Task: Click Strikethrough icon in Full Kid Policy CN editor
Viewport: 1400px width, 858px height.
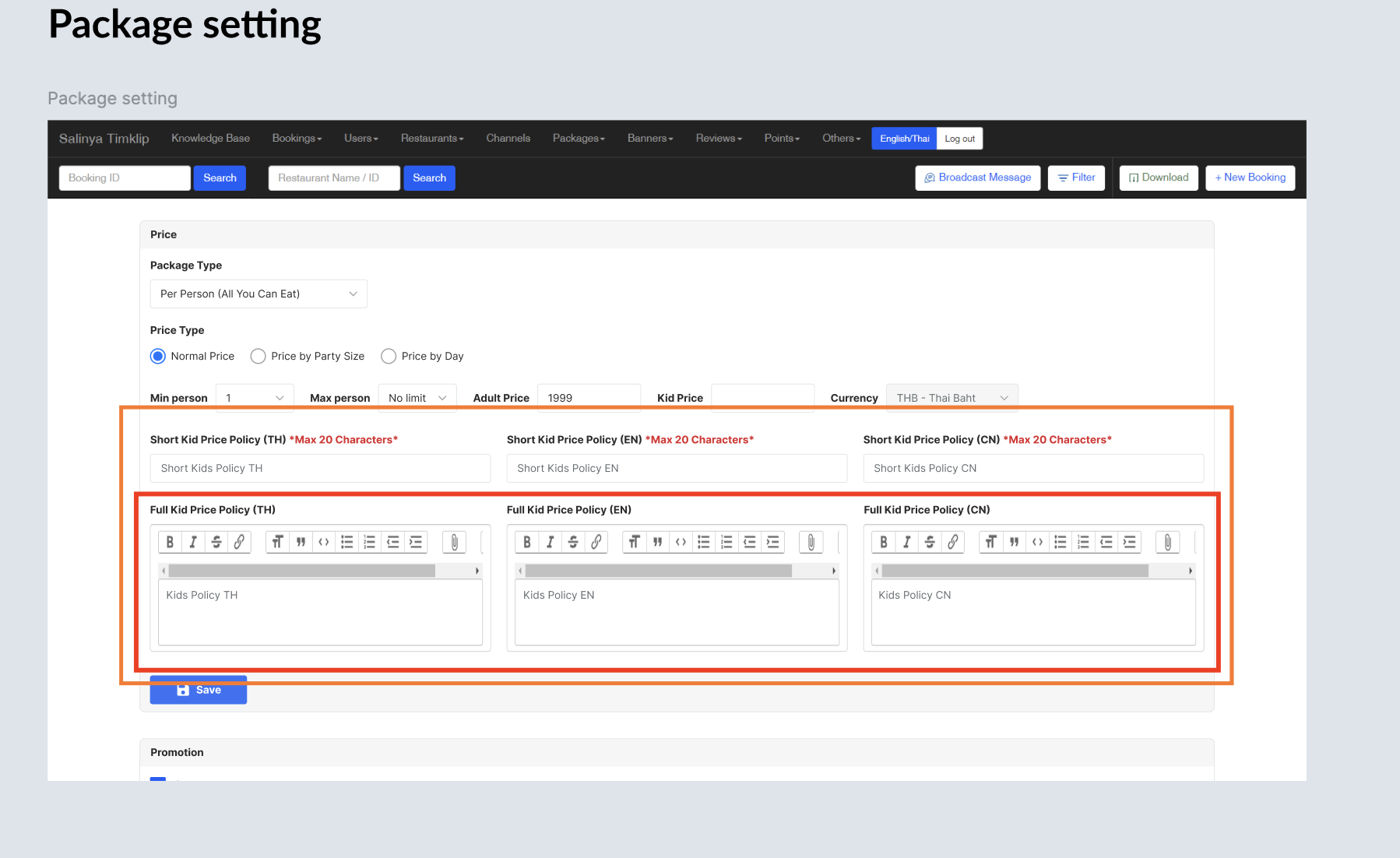Action: [x=930, y=542]
